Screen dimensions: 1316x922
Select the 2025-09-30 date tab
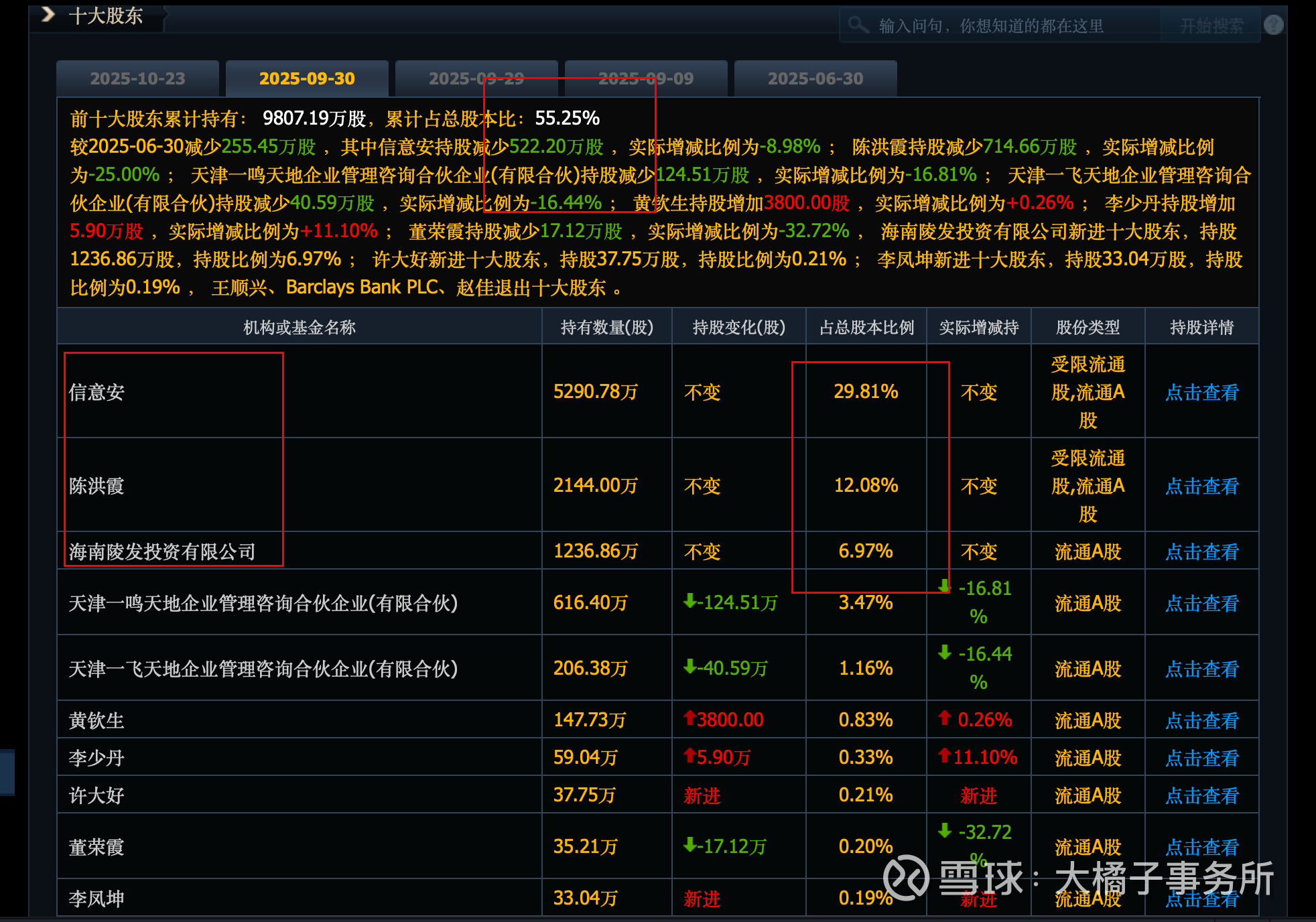tap(307, 78)
